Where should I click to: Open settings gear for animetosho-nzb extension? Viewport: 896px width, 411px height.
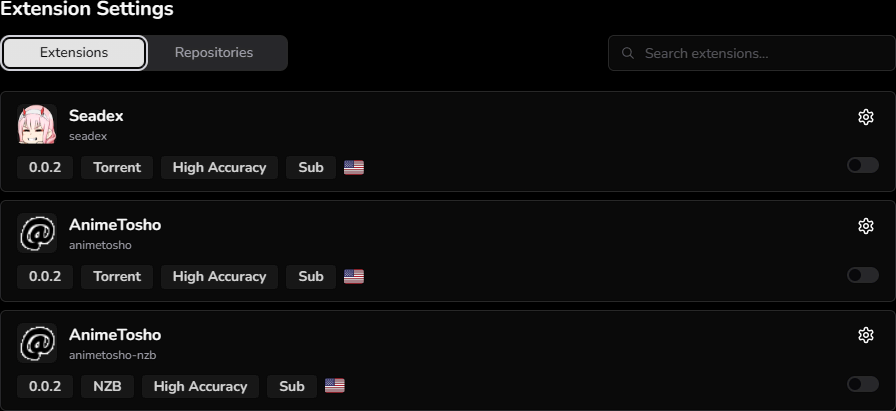866,335
